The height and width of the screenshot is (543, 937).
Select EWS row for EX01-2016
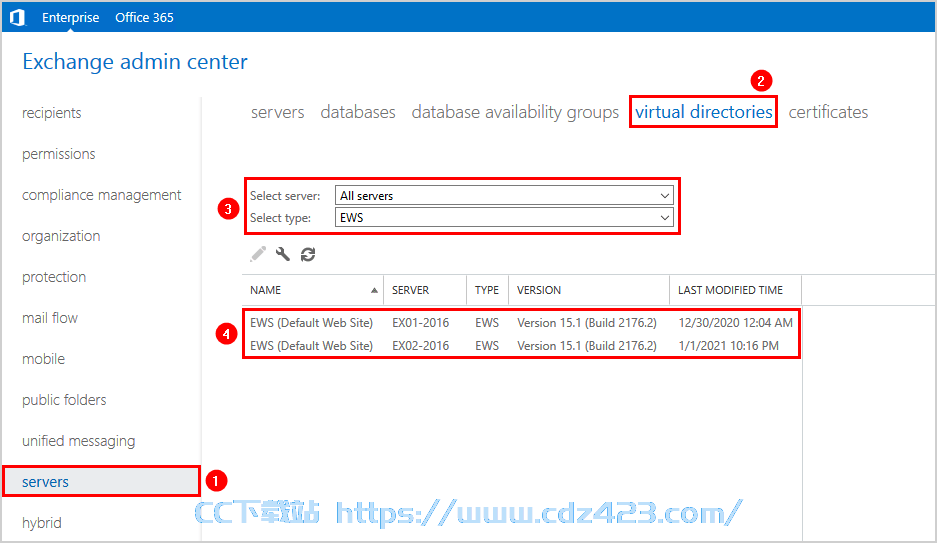[521, 323]
